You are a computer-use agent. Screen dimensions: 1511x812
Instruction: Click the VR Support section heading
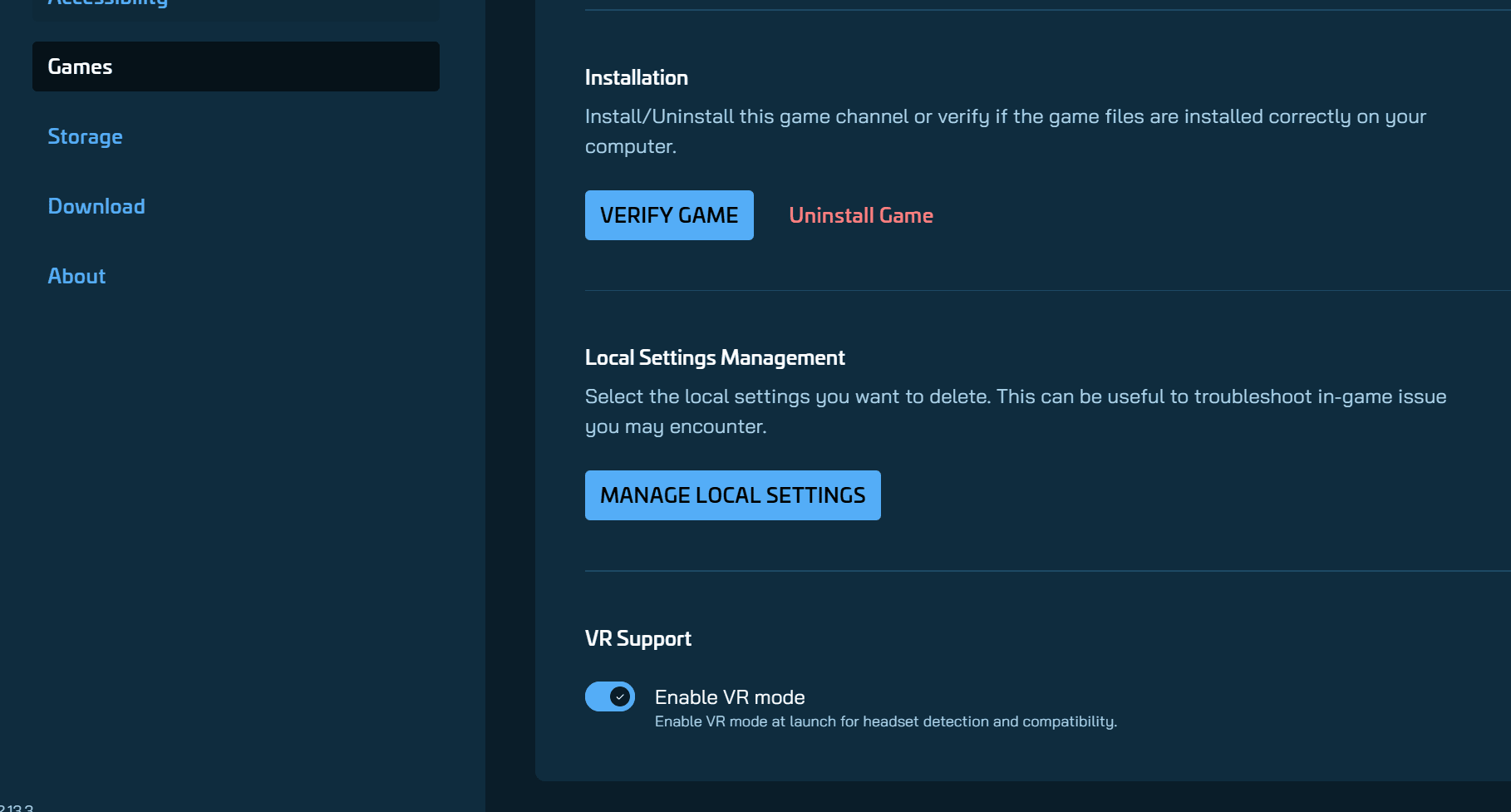638,638
